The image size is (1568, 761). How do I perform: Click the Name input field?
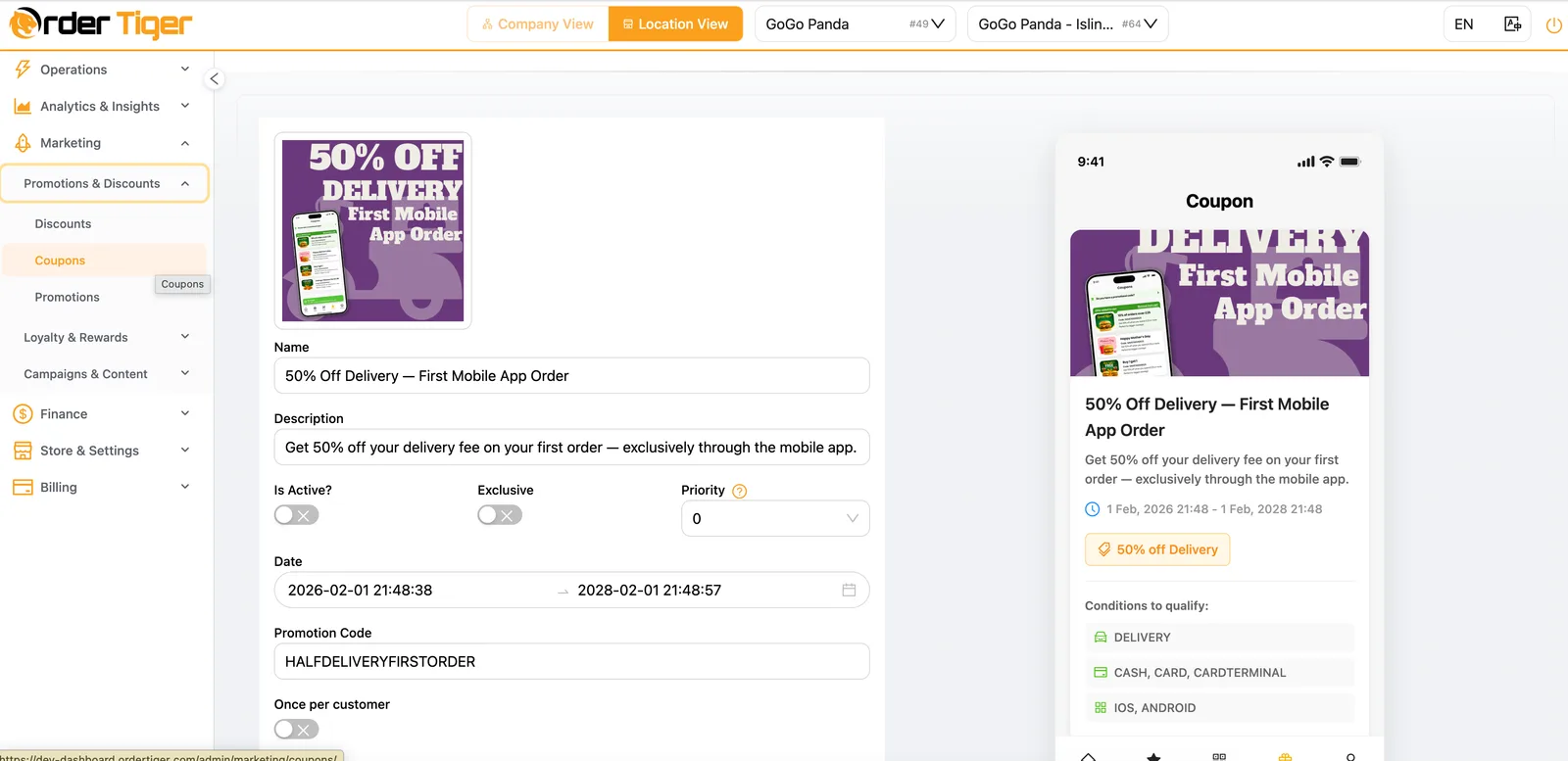[x=571, y=376]
